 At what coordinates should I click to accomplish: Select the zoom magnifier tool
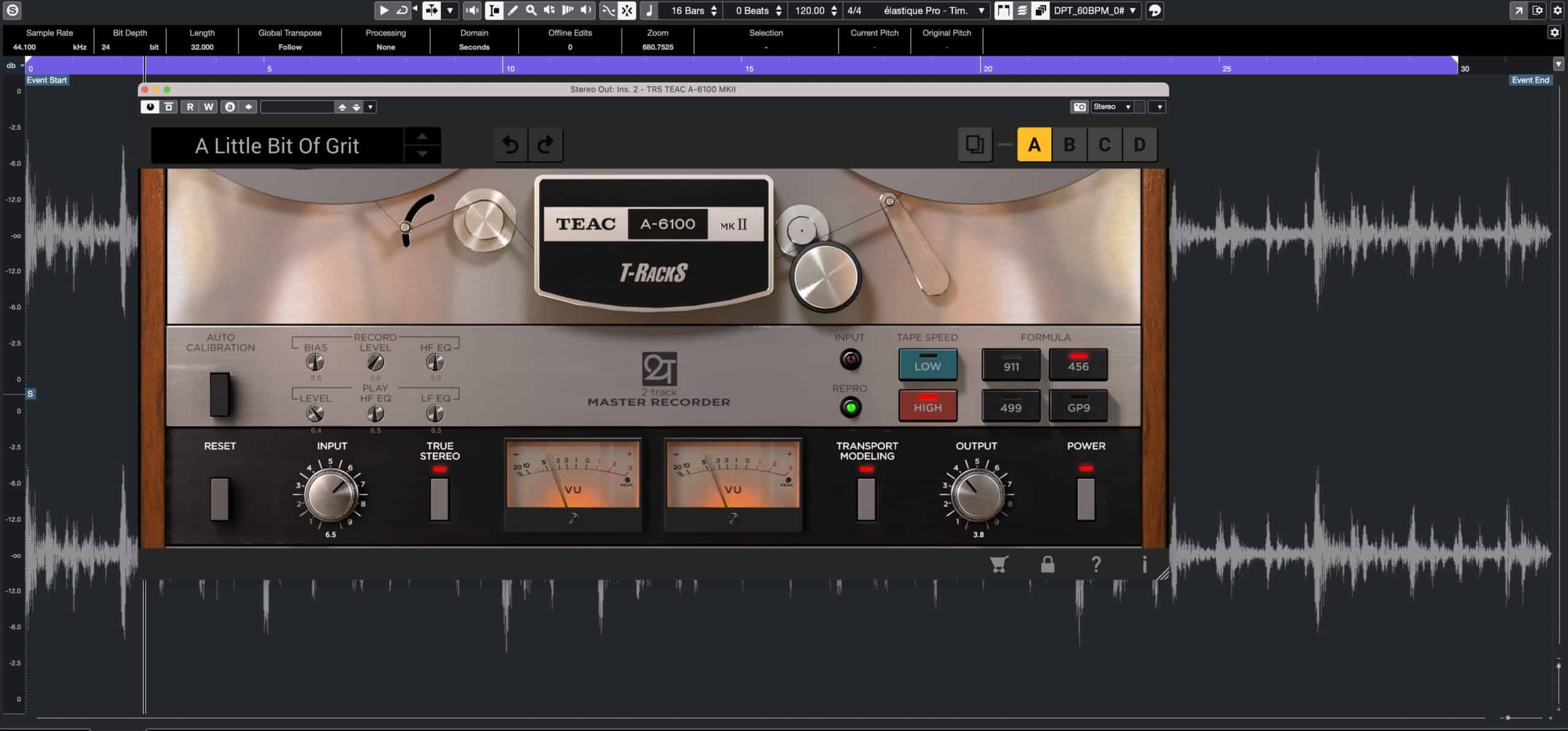[531, 10]
